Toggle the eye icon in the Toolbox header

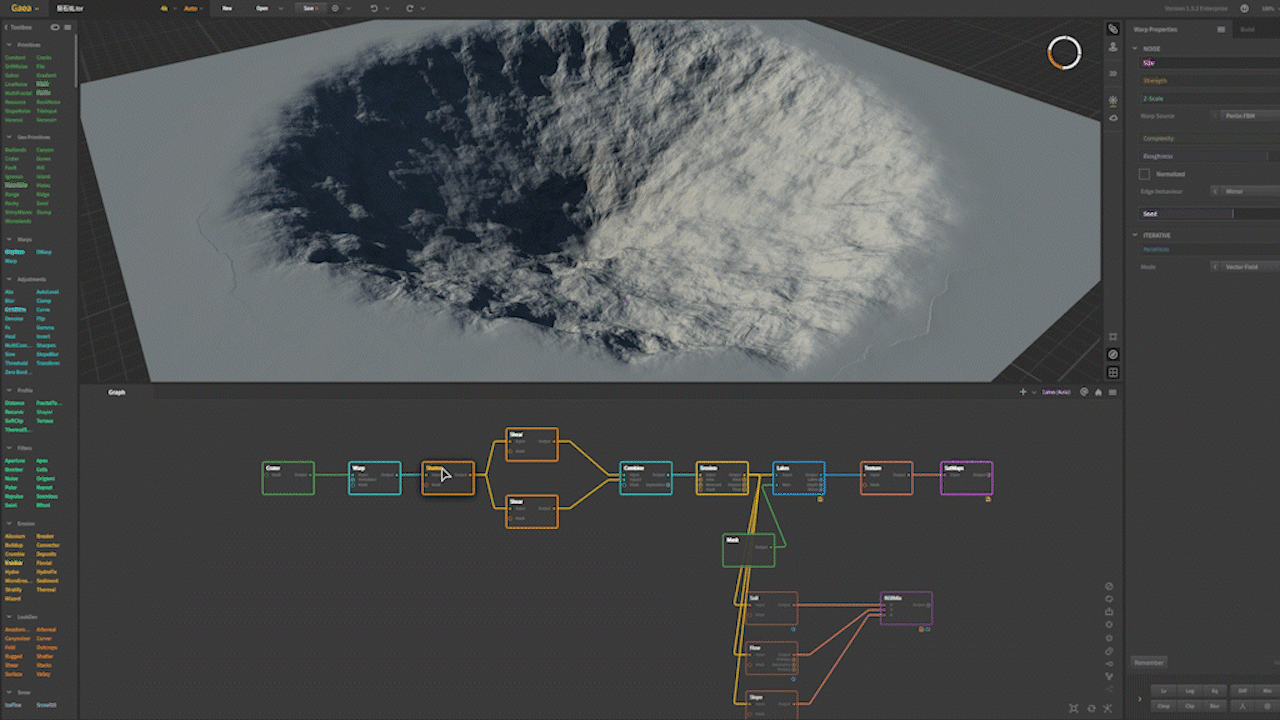[x=56, y=29]
